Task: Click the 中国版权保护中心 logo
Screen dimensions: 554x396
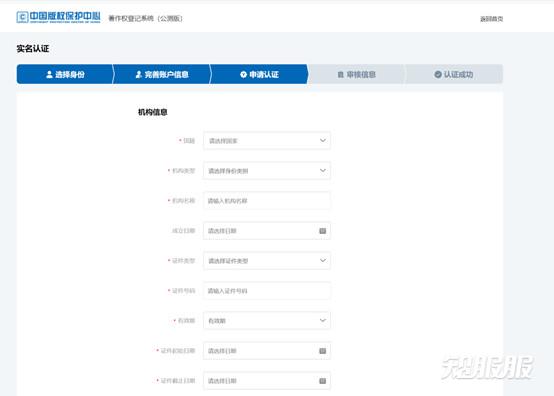Action: tap(58, 17)
